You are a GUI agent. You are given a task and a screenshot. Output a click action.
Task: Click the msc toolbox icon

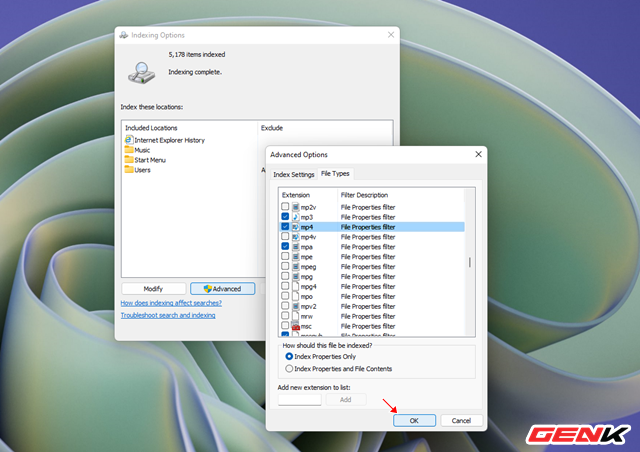(x=296, y=326)
